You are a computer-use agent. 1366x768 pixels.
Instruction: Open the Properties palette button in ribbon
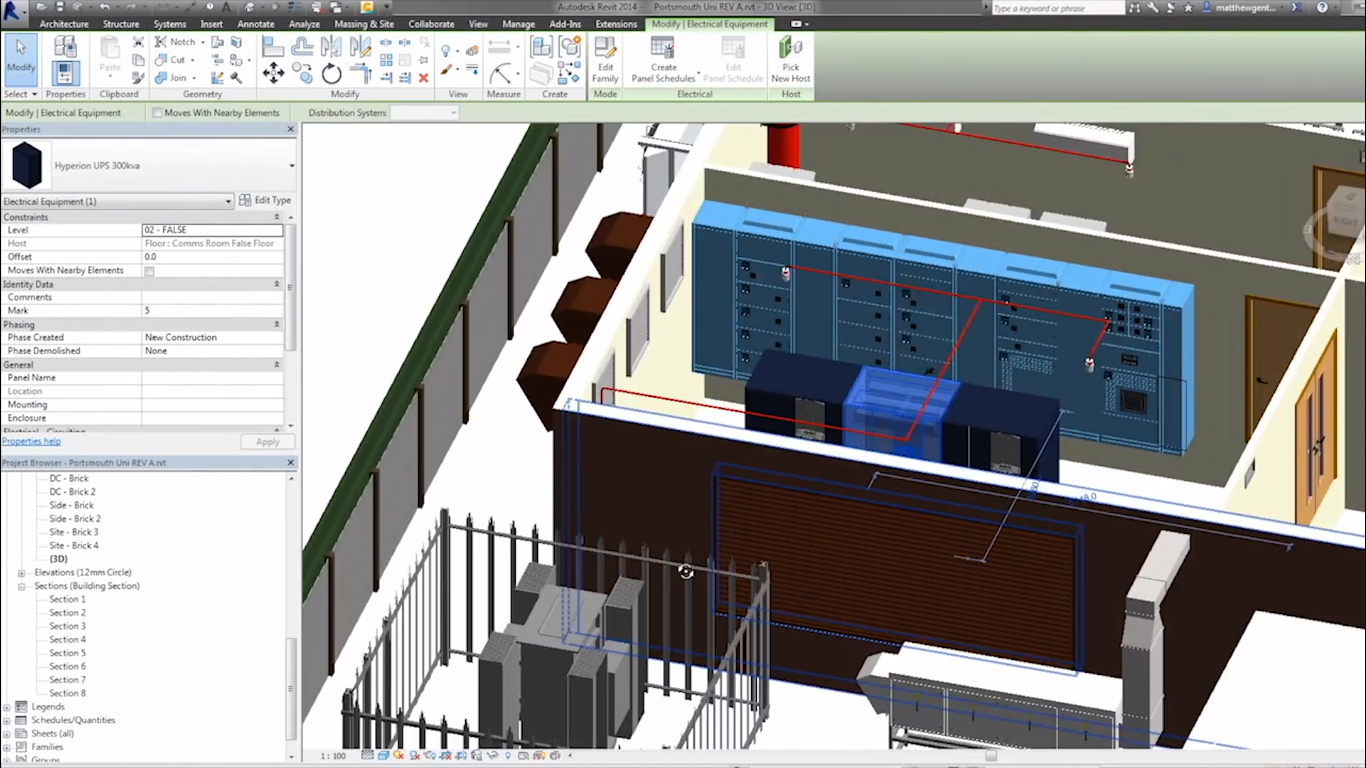[x=66, y=73]
